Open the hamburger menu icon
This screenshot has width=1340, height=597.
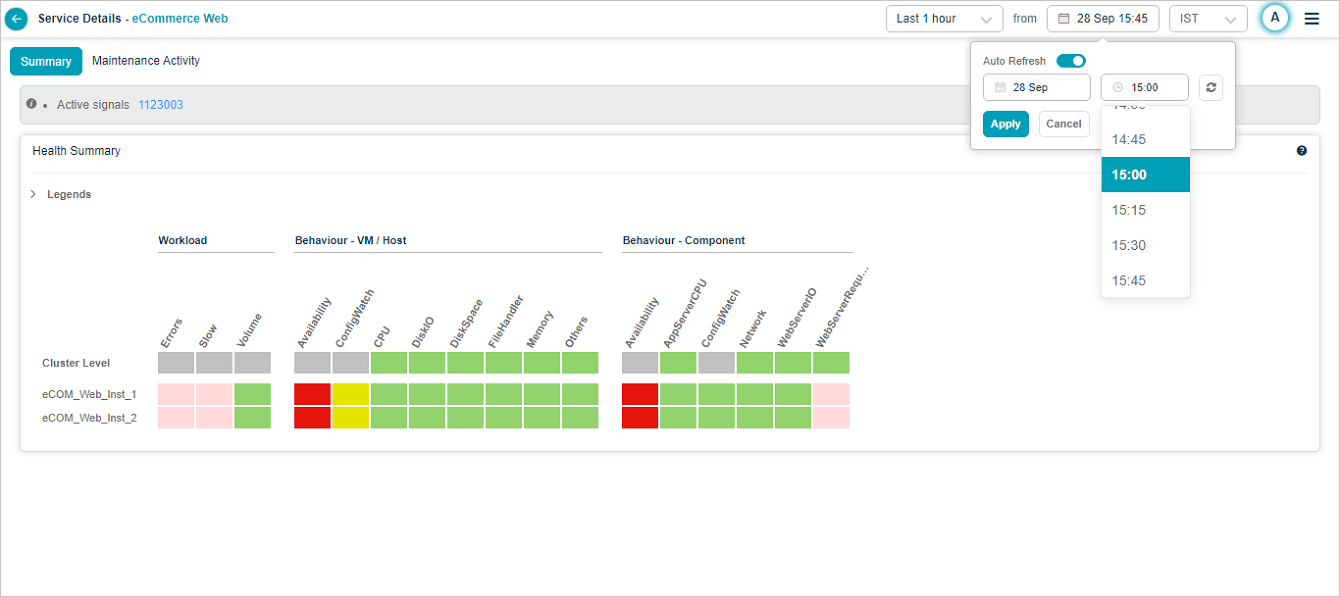coord(1312,19)
